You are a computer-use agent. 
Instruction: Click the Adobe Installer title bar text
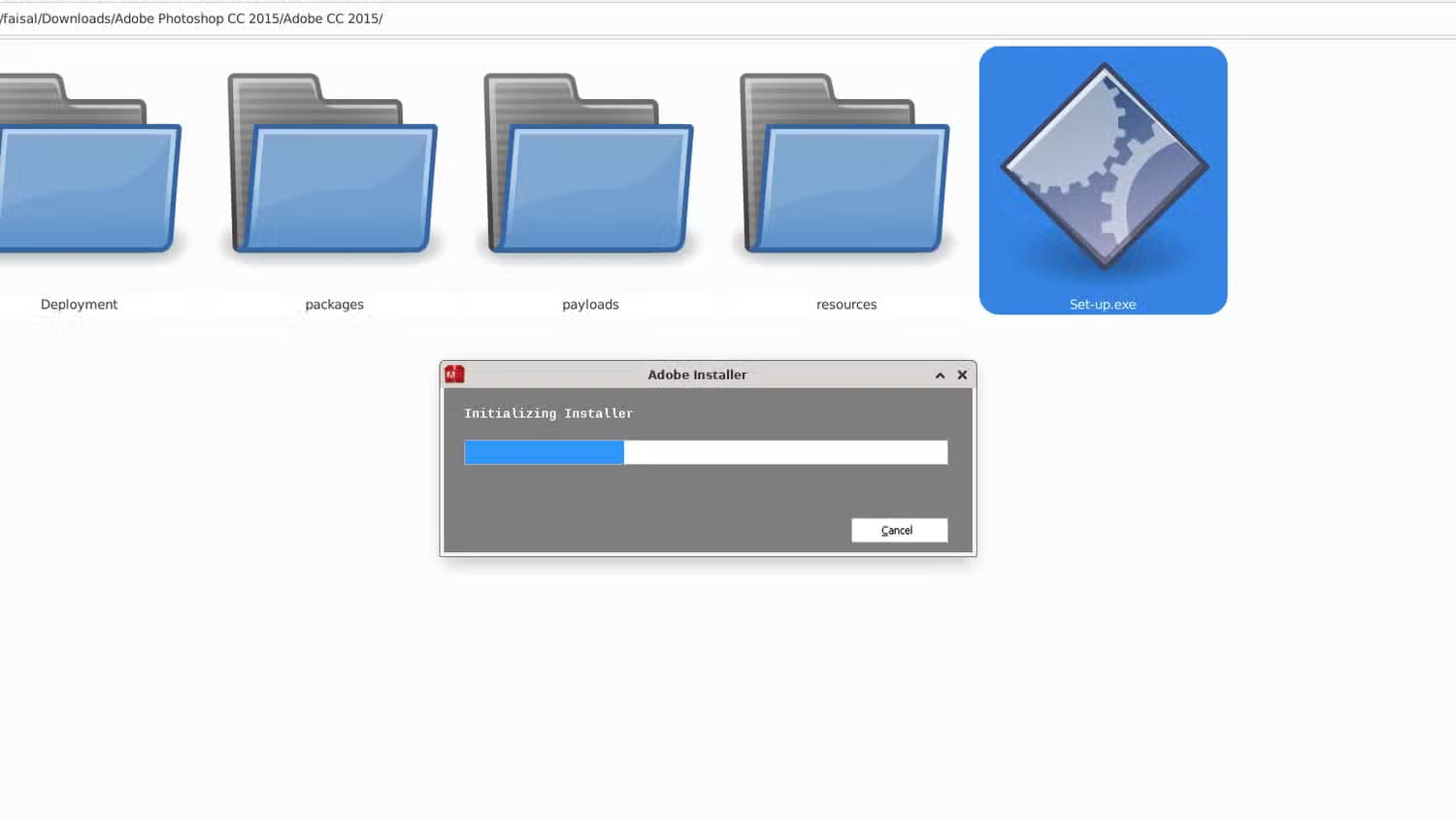697,375
